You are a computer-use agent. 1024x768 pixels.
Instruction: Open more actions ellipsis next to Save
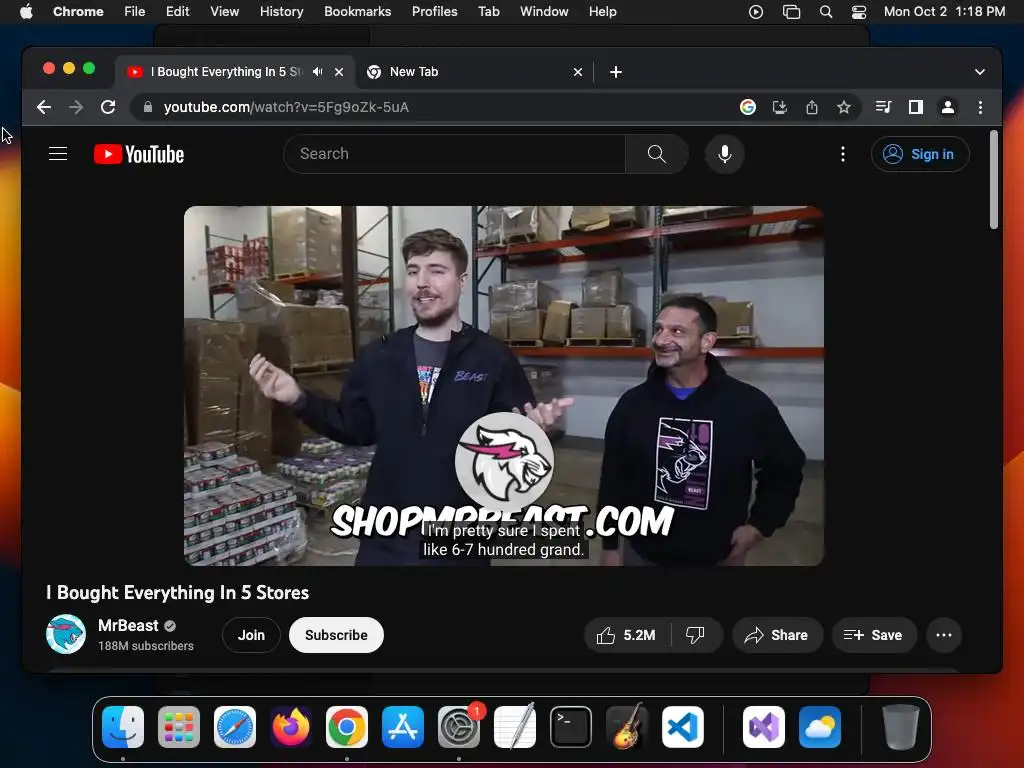(x=944, y=635)
